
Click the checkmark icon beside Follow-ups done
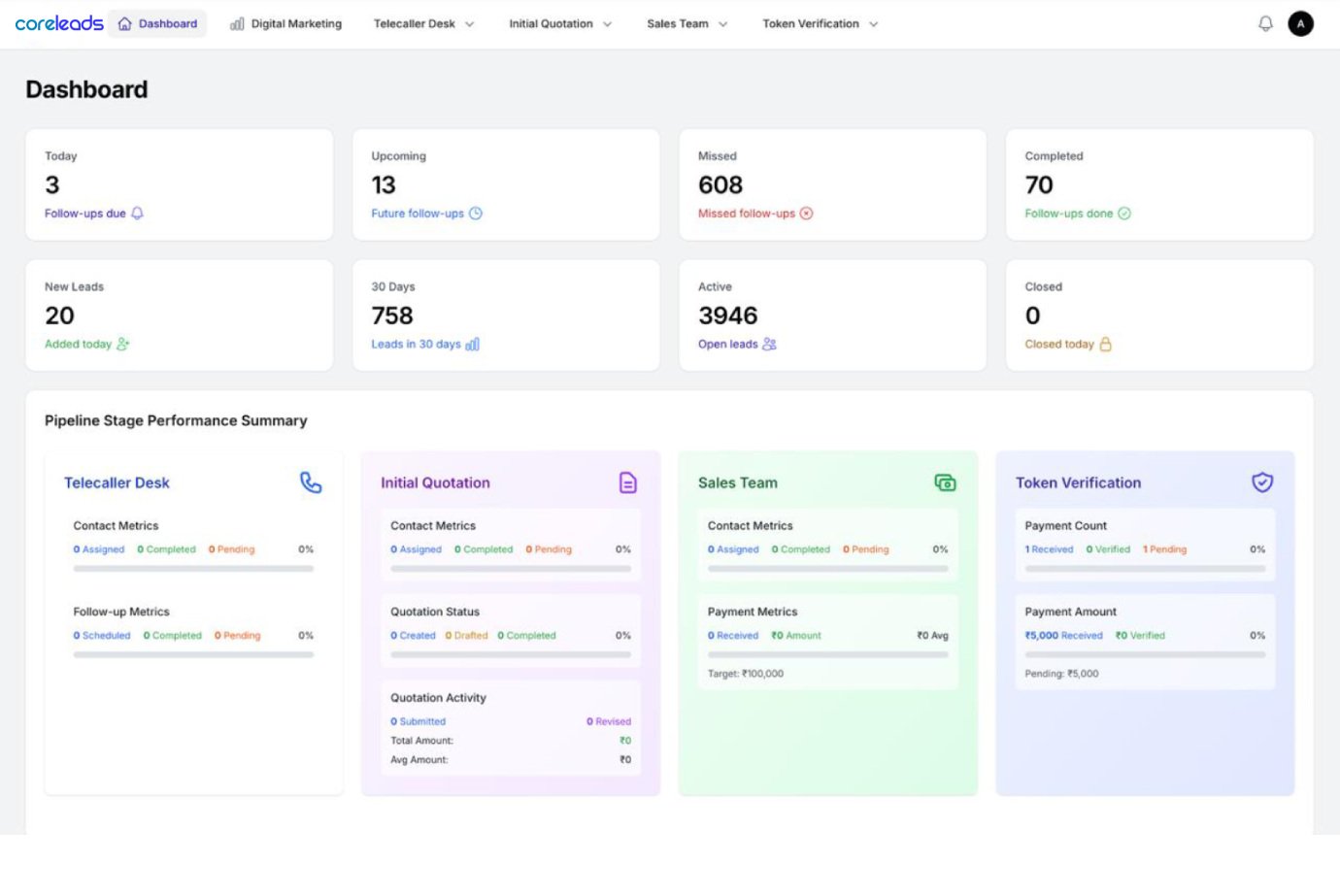pyautogui.click(x=1124, y=214)
